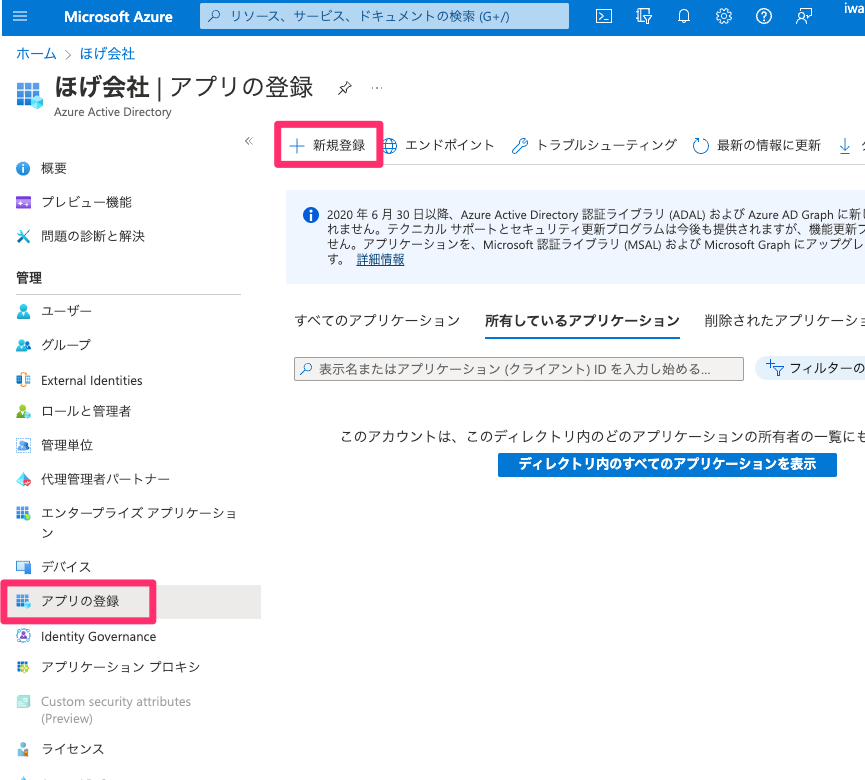
Task: Collapse the sidebar with the double chevron
Action: point(248,141)
